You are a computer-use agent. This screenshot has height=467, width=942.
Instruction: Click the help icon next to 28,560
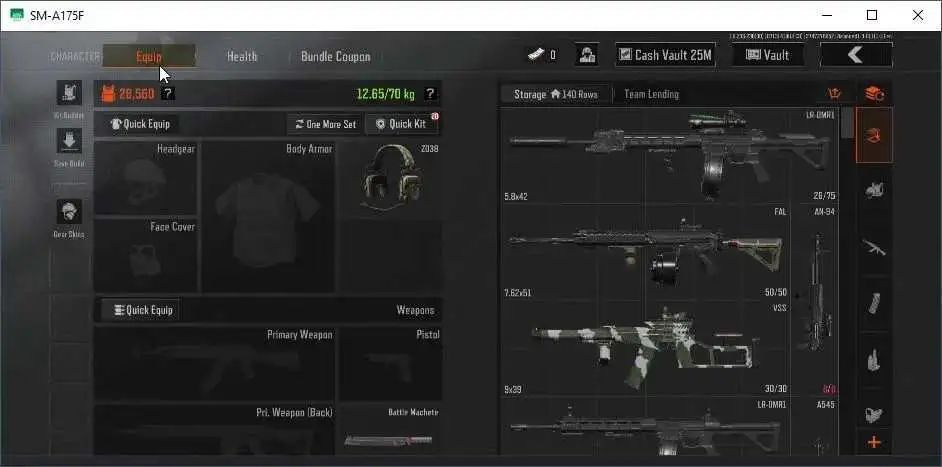click(x=169, y=94)
